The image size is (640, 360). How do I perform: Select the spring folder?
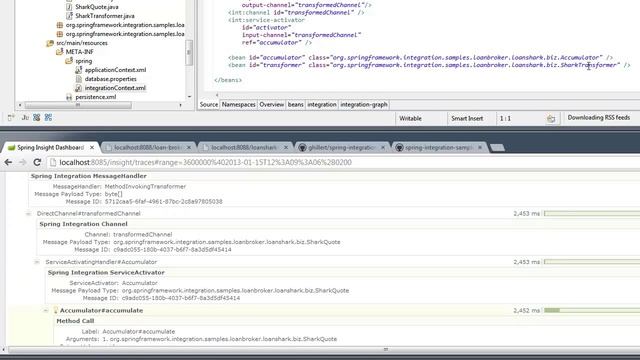click(83, 61)
